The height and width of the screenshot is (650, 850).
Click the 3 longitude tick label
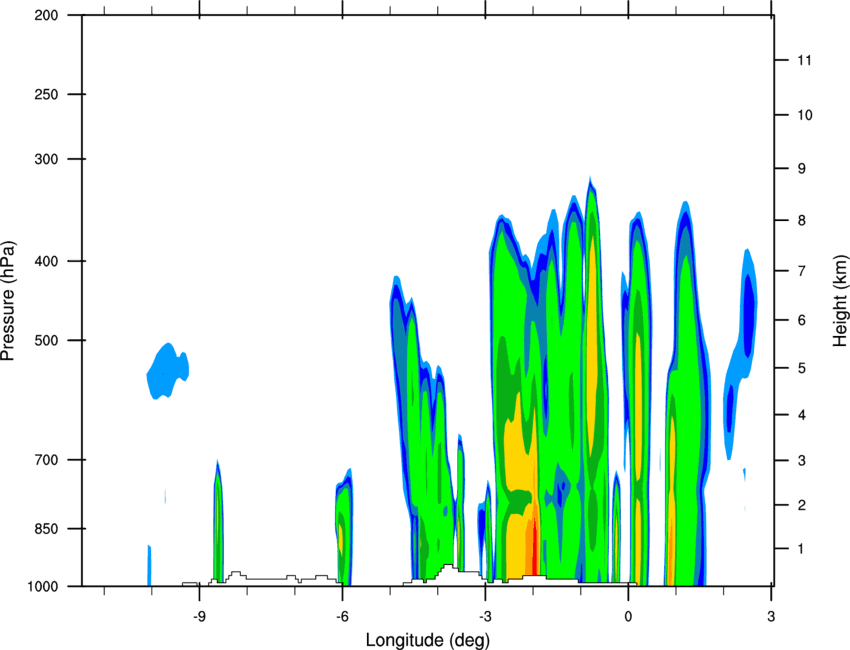pos(771,616)
